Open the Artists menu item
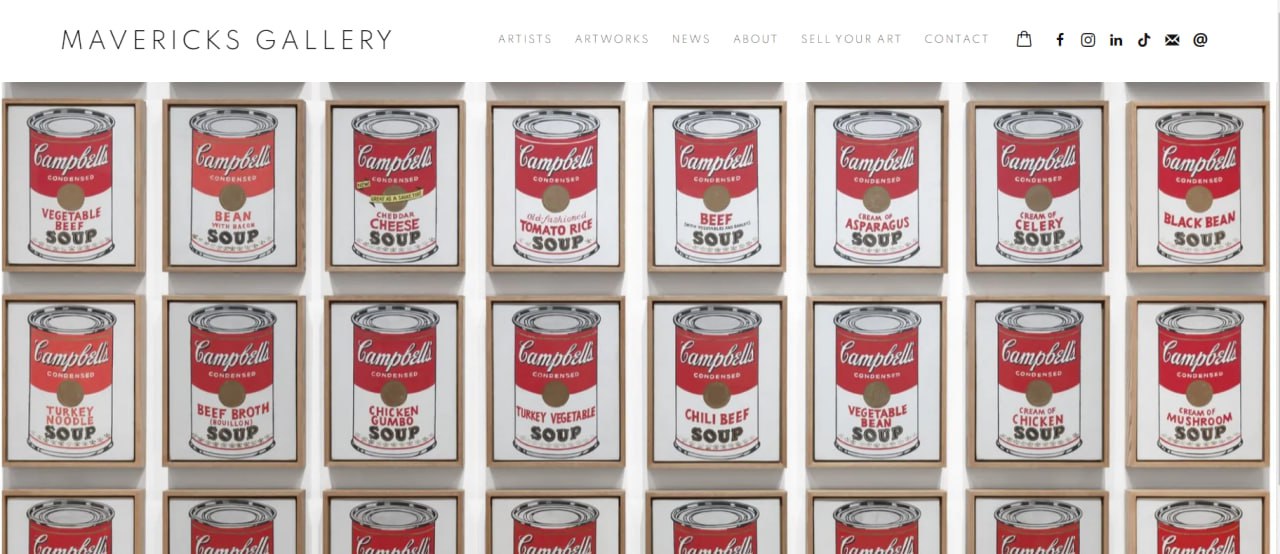The image size is (1280, 554). click(525, 39)
